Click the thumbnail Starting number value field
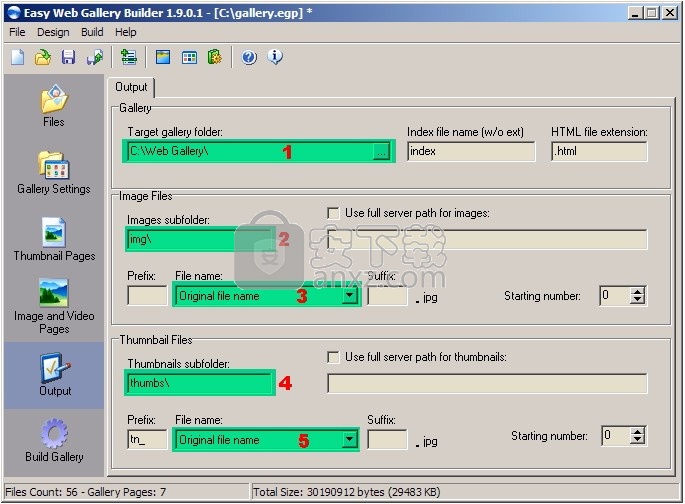Screen dimensions: 685x504 tap(616, 435)
